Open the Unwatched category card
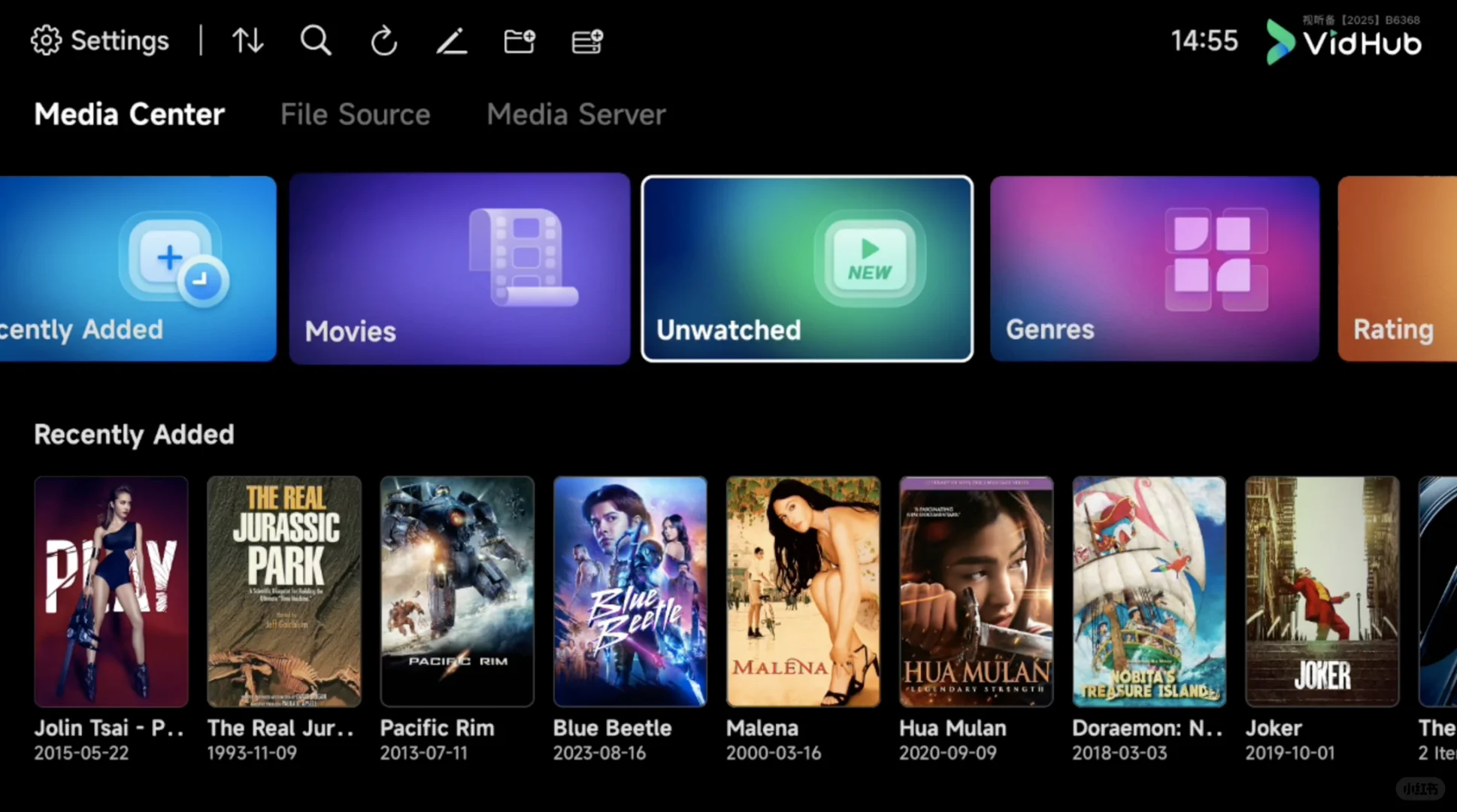This screenshot has width=1457, height=812. [x=807, y=268]
